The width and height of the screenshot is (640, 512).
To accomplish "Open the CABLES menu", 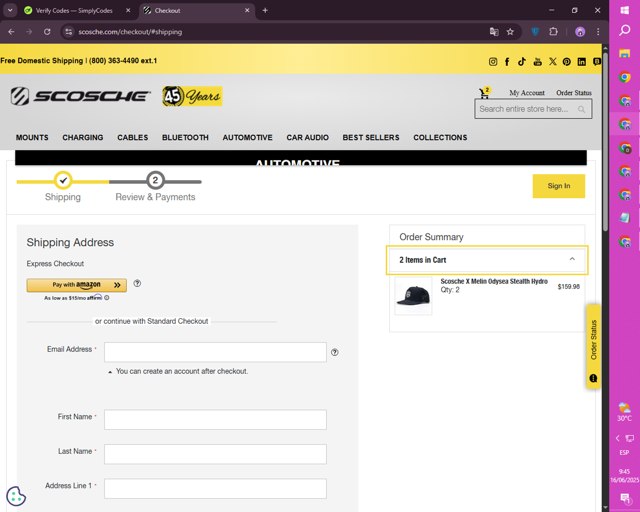I will click(x=133, y=138).
